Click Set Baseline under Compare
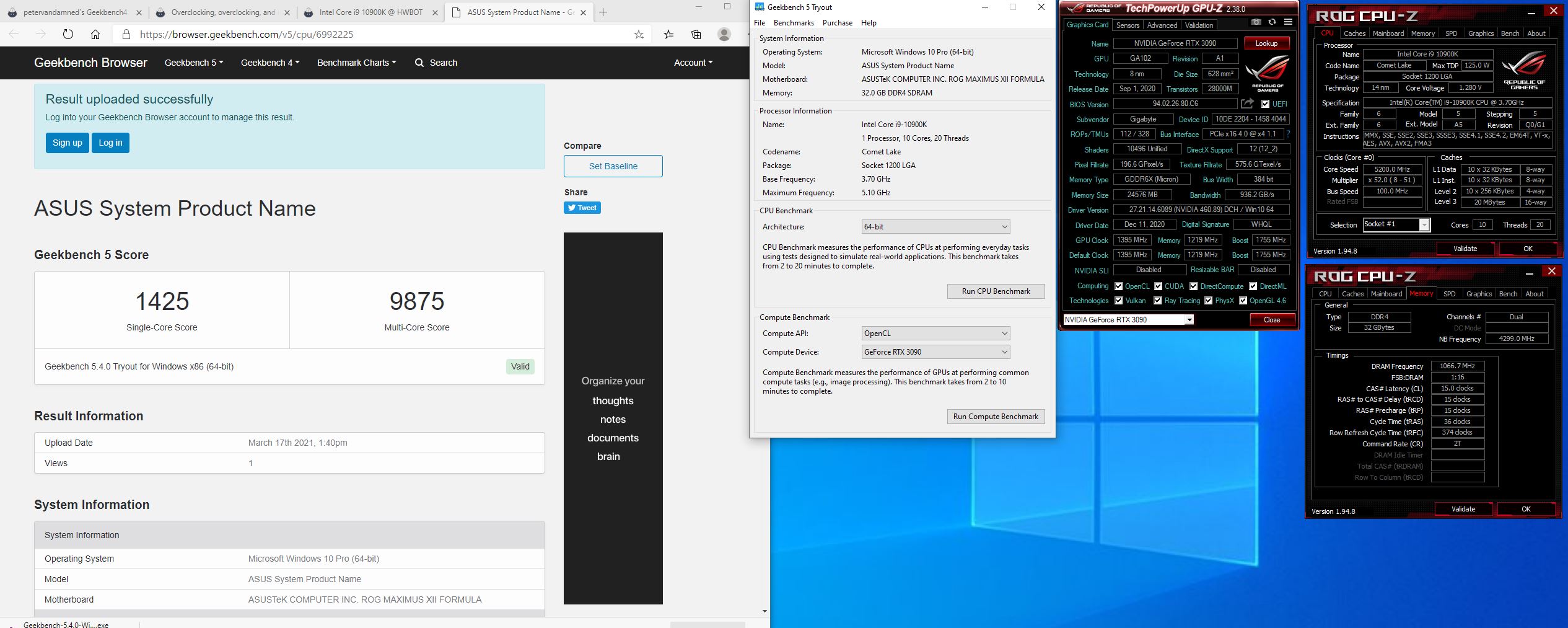The image size is (1568, 628). (613, 166)
